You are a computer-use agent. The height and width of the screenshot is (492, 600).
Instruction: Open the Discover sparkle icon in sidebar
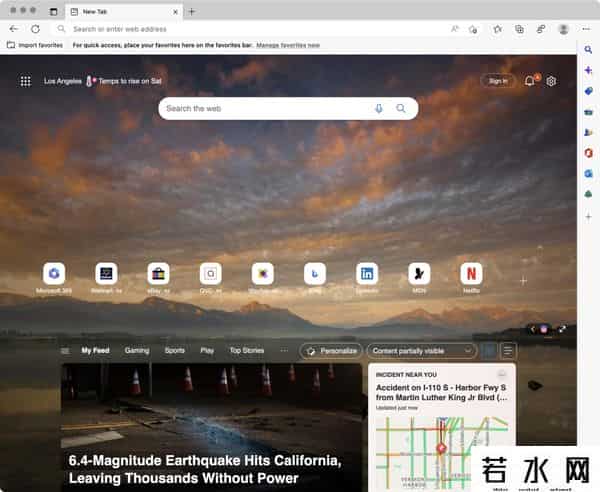(588, 70)
